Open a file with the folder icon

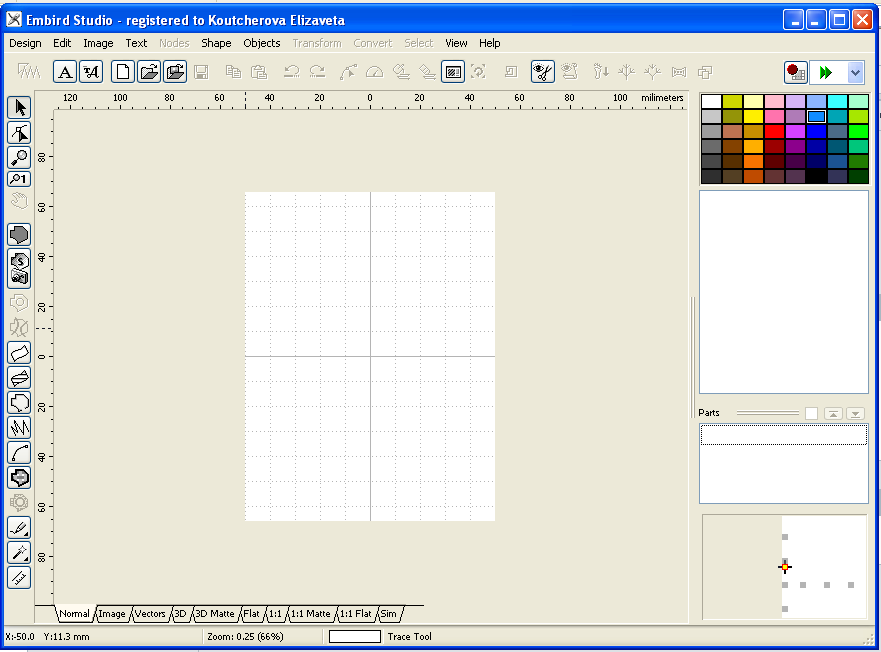[x=148, y=72]
